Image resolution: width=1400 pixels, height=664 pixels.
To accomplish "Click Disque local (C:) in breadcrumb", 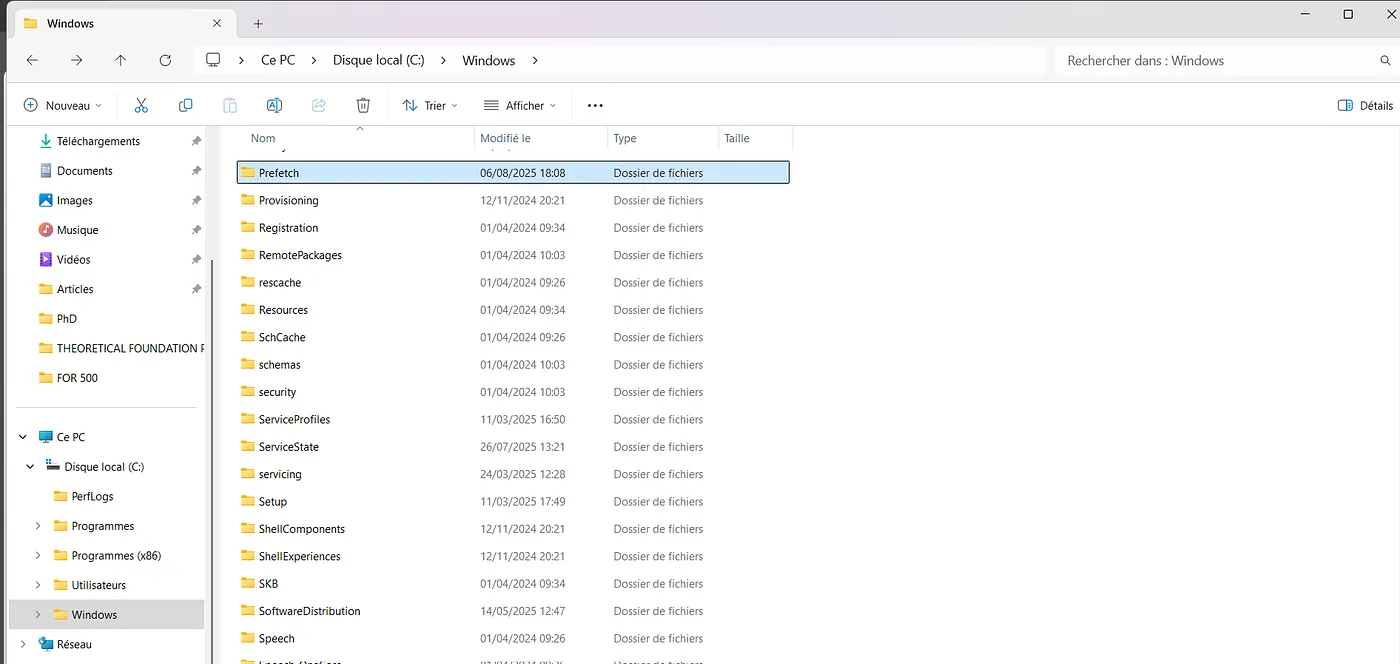I will 379,60.
